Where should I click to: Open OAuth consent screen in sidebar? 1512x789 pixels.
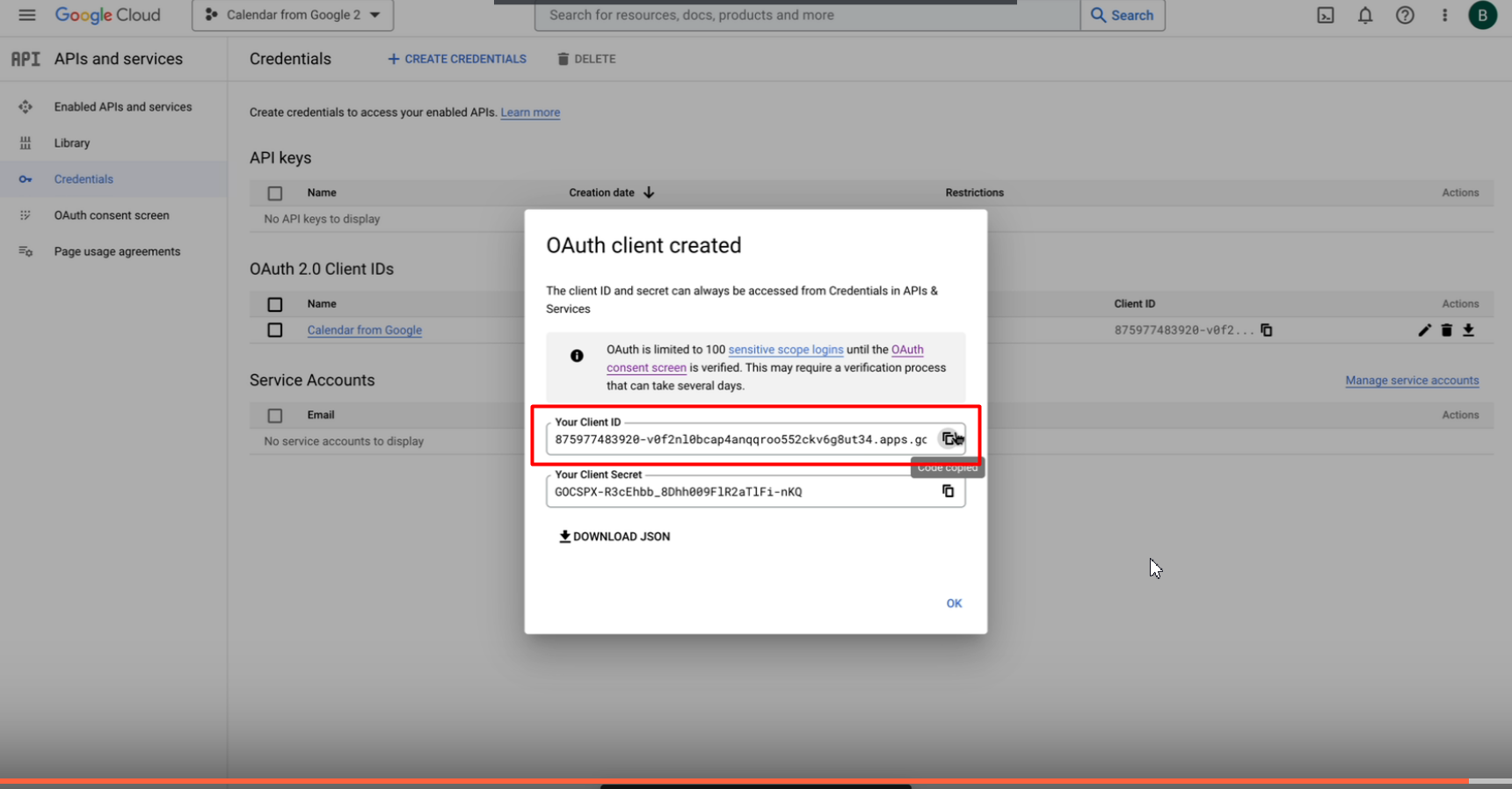pyautogui.click(x=112, y=214)
